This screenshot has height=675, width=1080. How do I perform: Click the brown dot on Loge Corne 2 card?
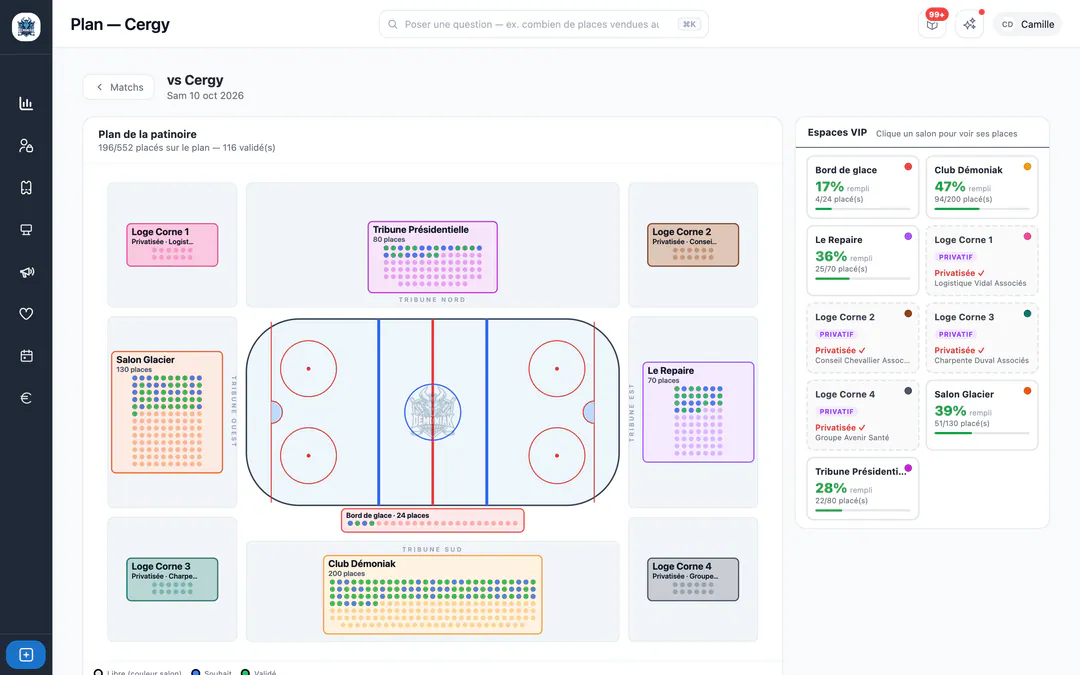(908, 313)
